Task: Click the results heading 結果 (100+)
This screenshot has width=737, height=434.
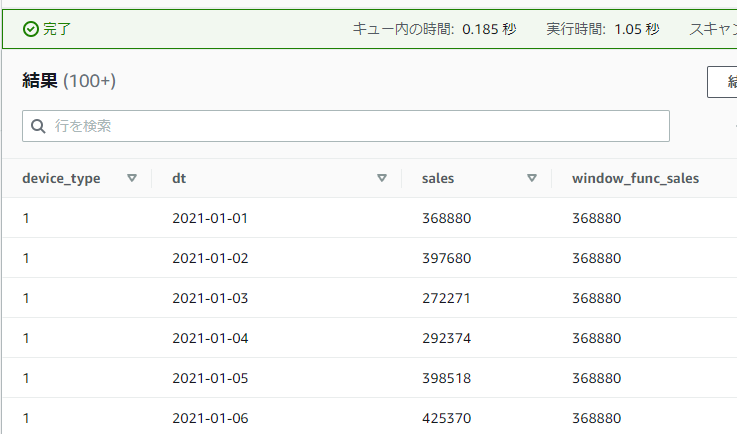Action: 69,81
